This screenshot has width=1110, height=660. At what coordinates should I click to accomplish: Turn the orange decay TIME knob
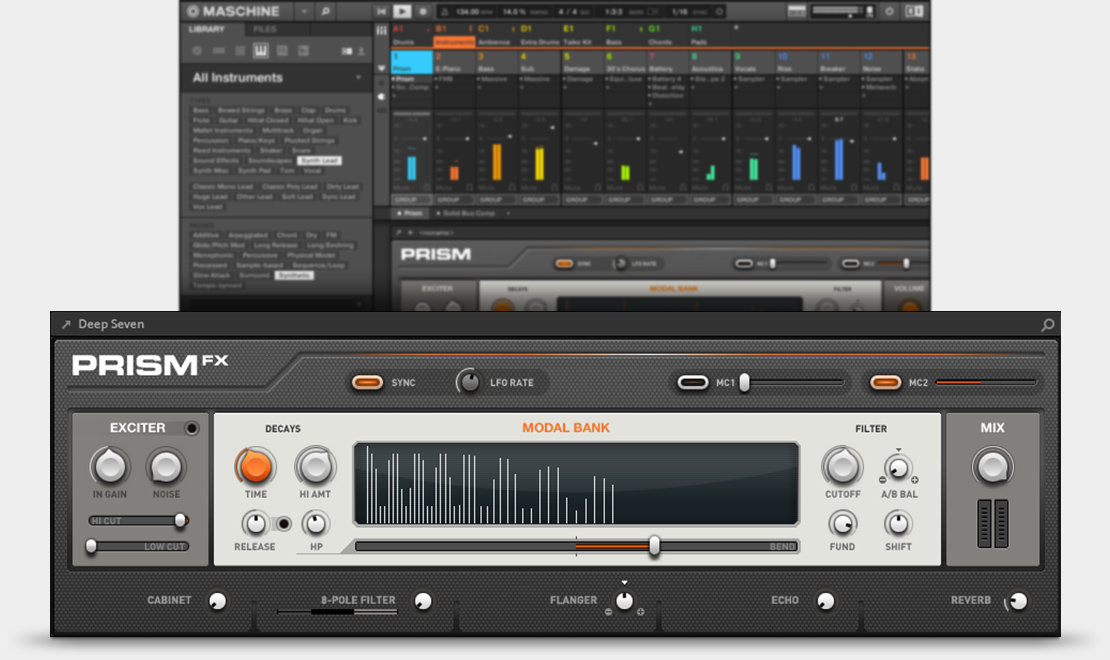[x=255, y=466]
